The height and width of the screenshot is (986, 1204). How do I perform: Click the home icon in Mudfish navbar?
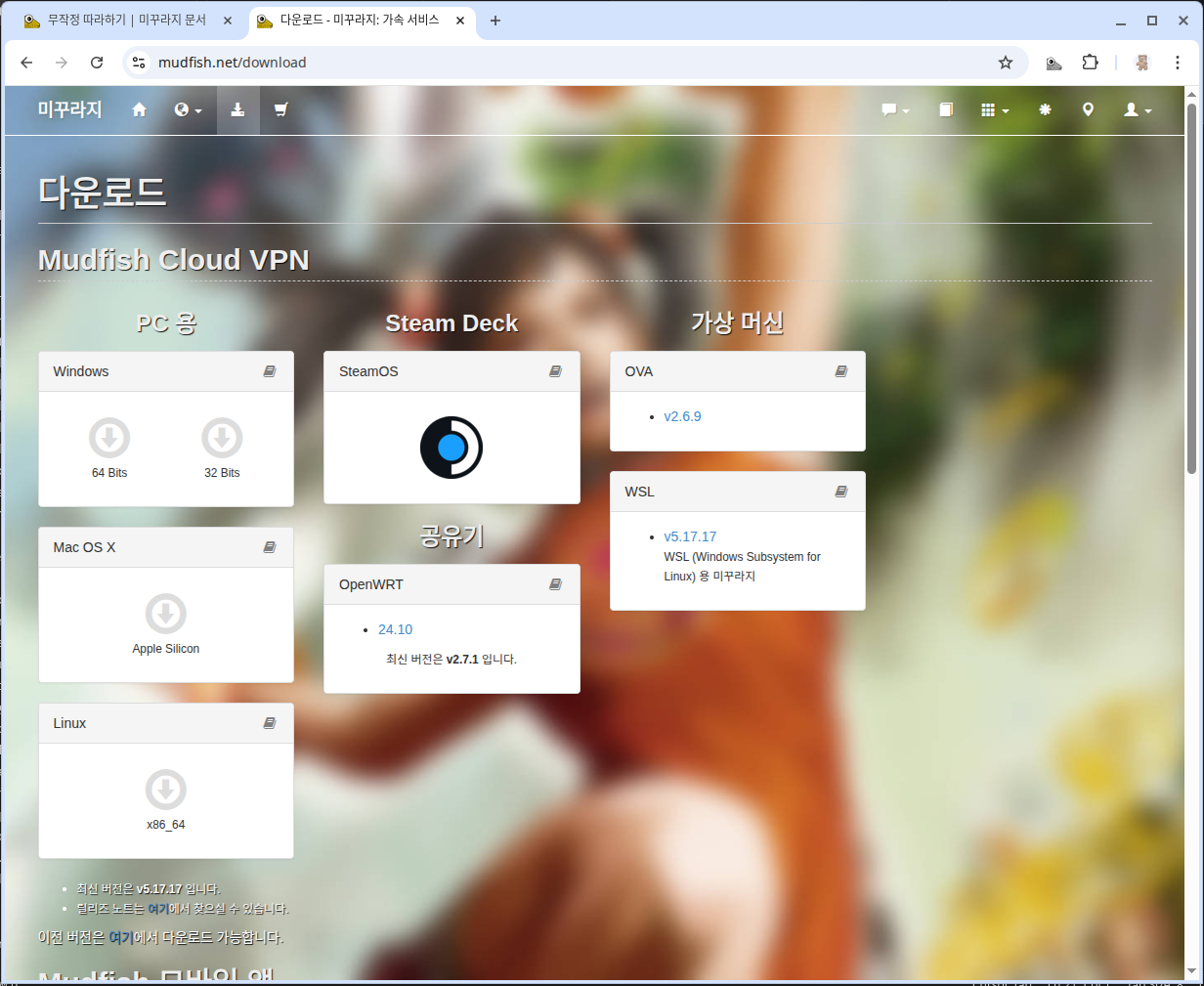click(139, 109)
